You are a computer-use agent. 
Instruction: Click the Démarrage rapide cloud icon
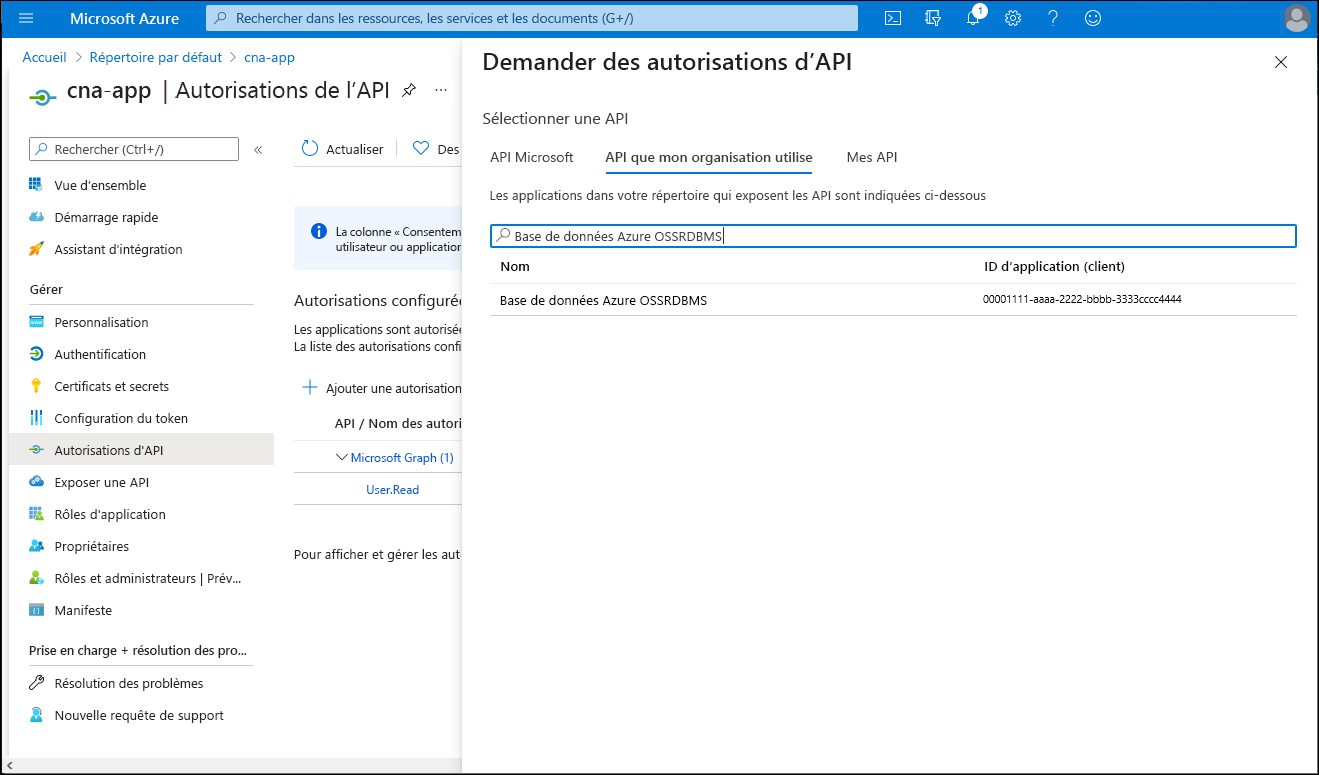[36, 217]
